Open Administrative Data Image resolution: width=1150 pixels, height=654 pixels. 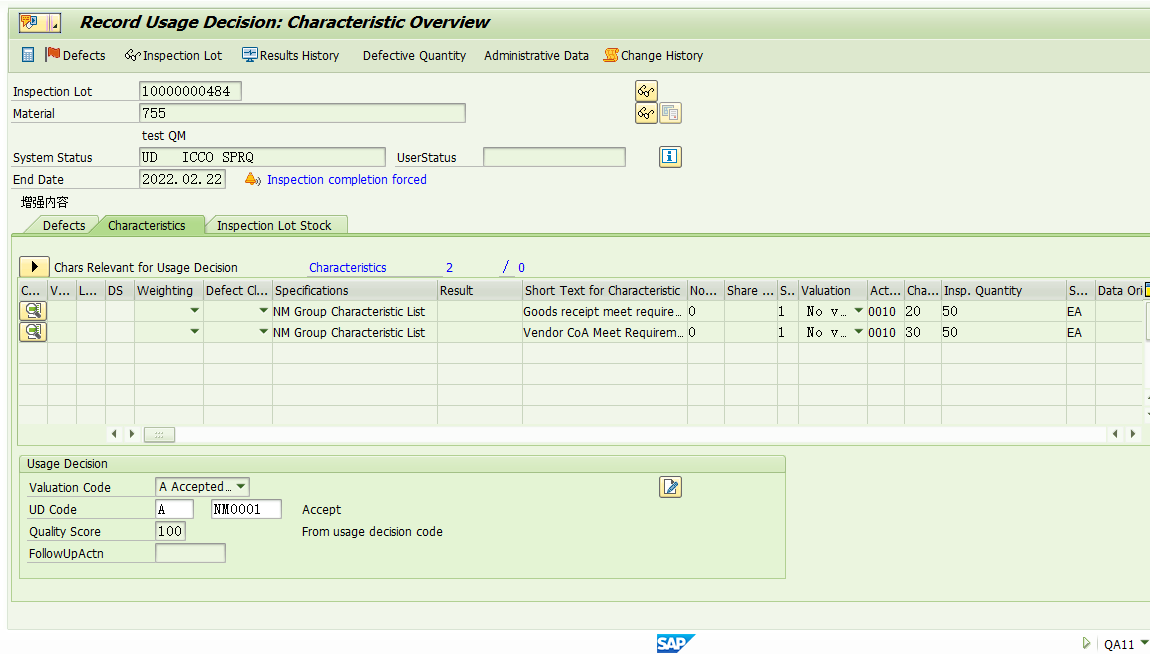click(536, 56)
